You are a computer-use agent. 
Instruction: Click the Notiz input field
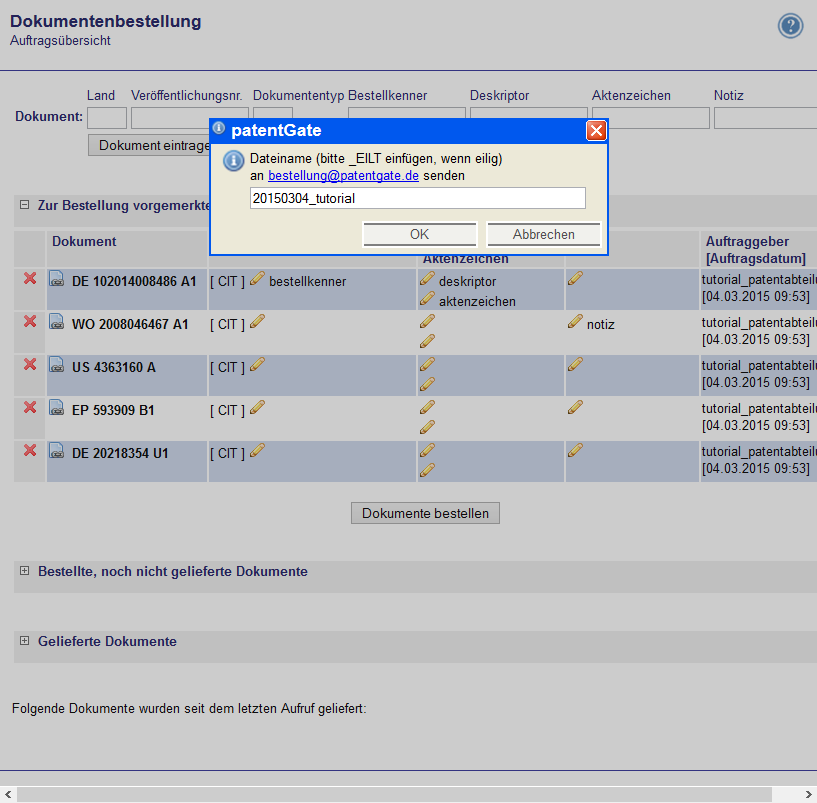coord(765,118)
